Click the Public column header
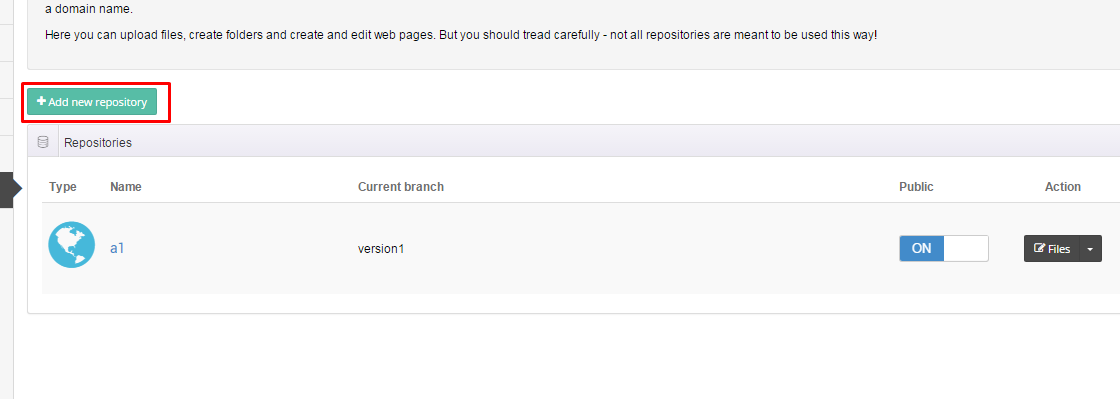This screenshot has height=399, width=1120. [916, 187]
